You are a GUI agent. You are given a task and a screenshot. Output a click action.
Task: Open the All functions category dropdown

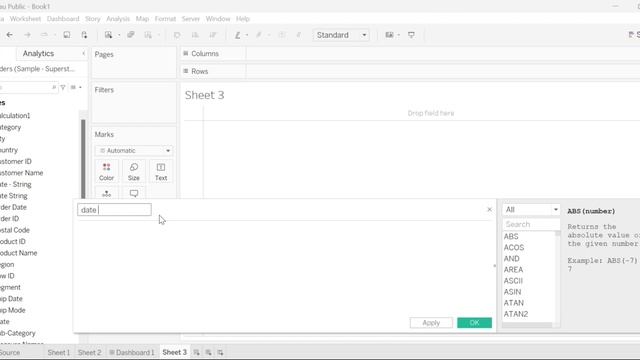pyautogui.click(x=531, y=209)
